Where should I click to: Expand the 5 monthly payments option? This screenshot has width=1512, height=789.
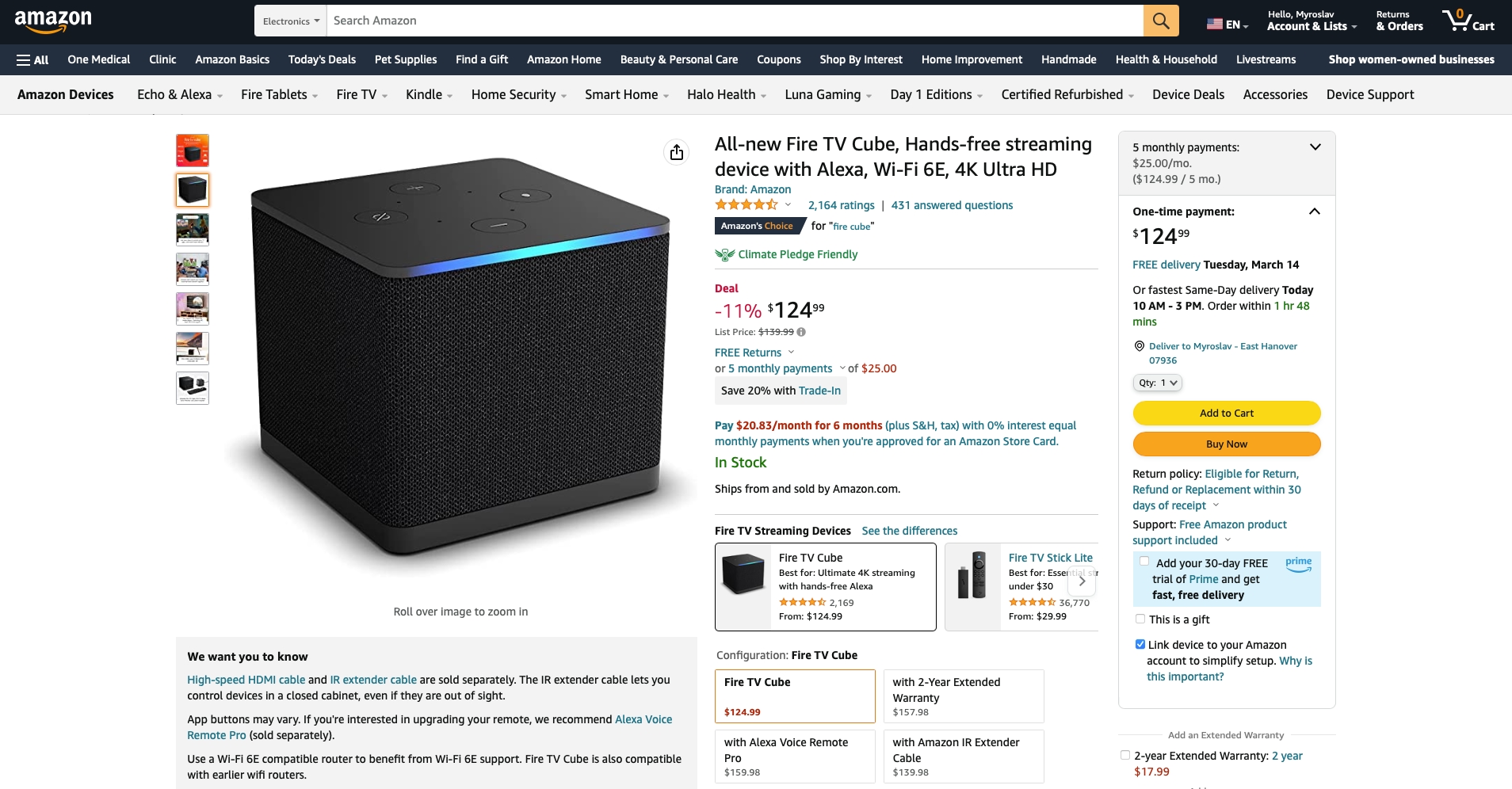coord(1315,147)
